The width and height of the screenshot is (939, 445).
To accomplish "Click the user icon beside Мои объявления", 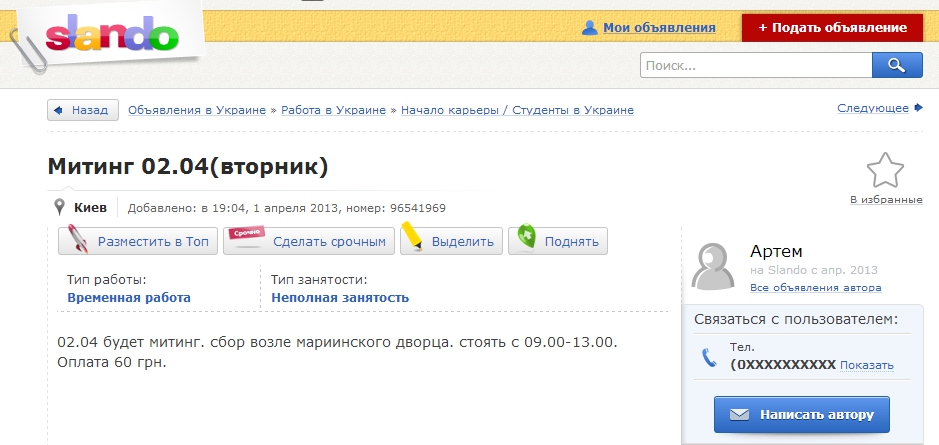I will click(590, 28).
